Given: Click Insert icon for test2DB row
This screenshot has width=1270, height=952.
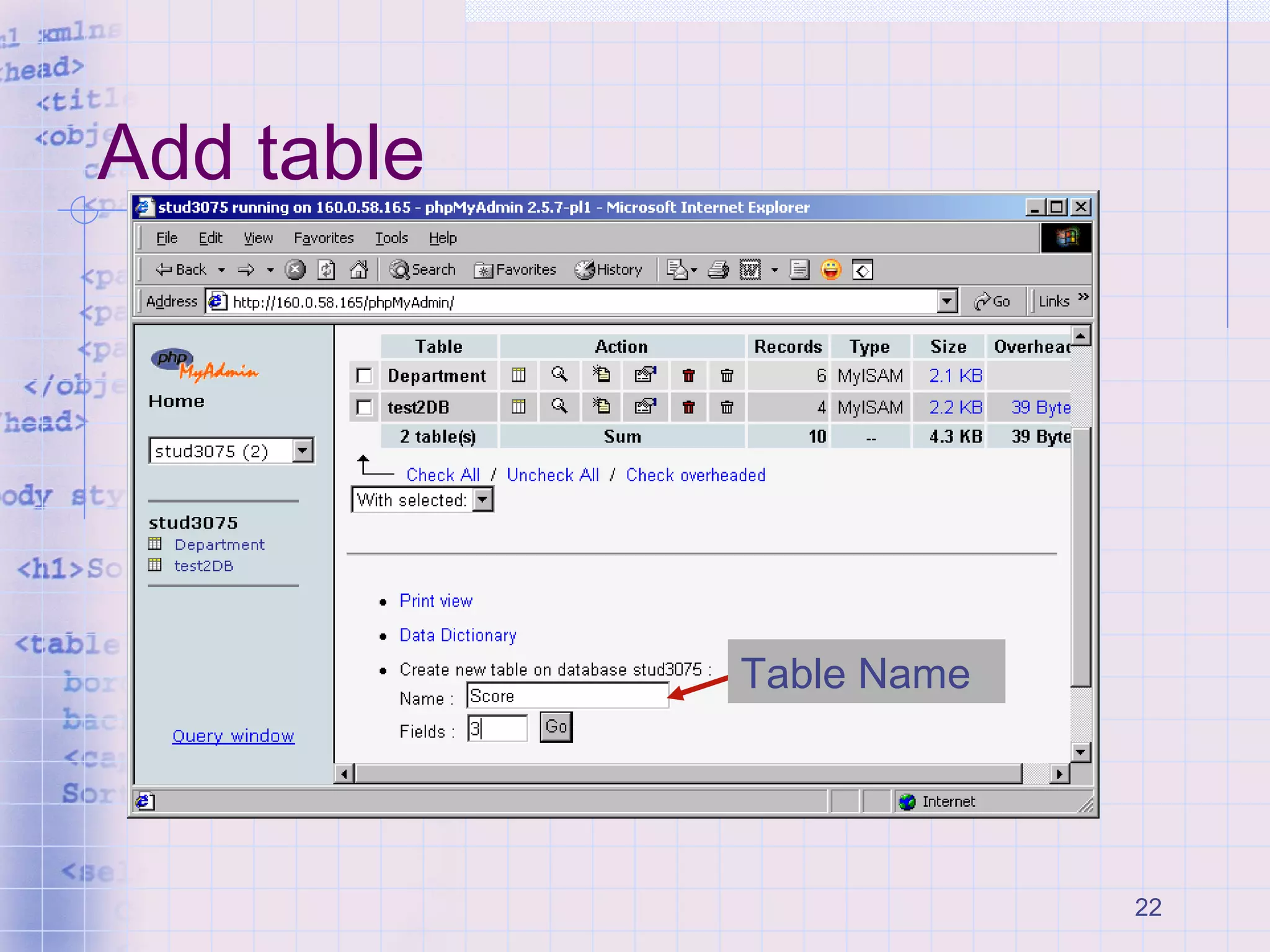Looking at the screenshot, I should [x=601, y=406].
